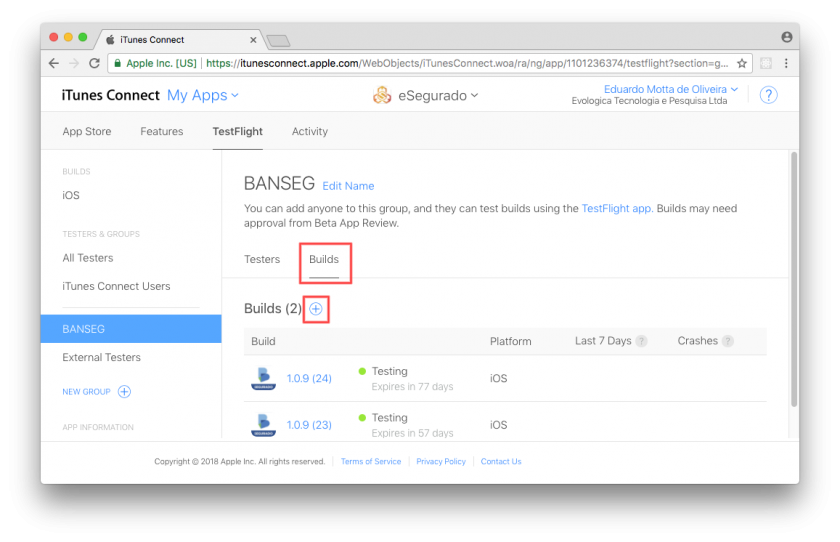
Task: Bookmark page with the star icon
Action: point(741,63)
